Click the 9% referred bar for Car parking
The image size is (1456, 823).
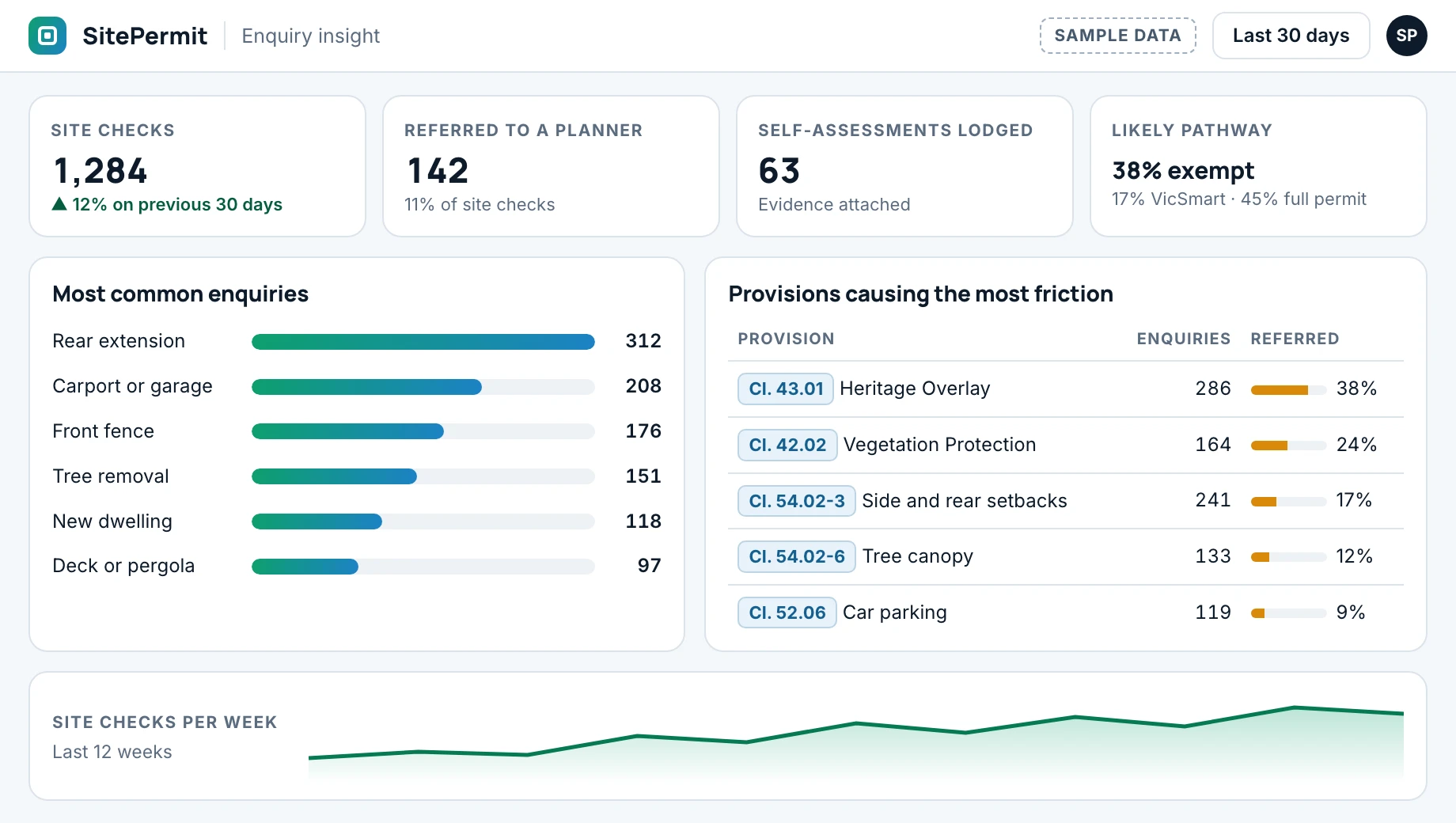point(1288,613)
